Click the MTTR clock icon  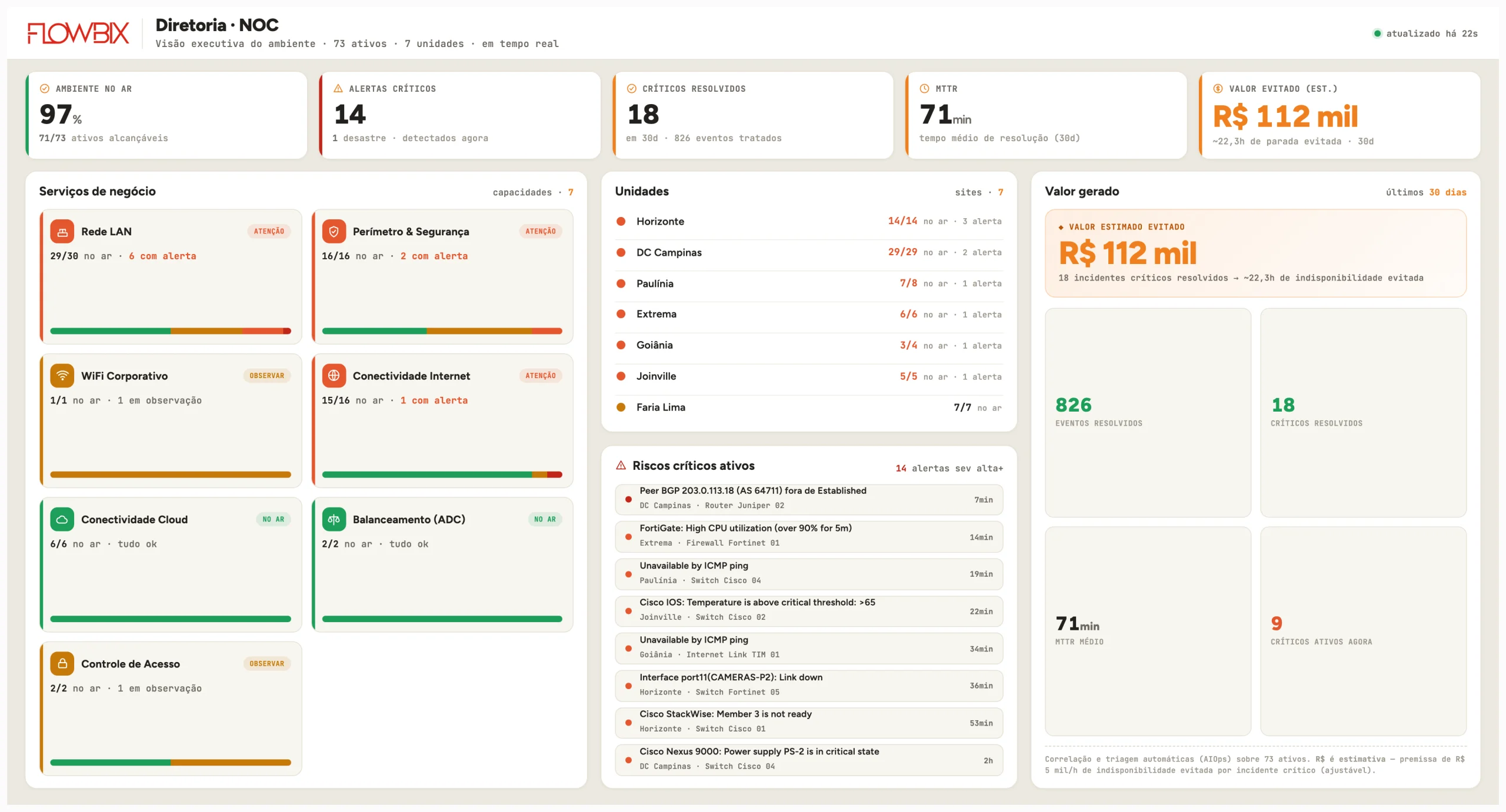pyautogui.click(x=924, y=89)
